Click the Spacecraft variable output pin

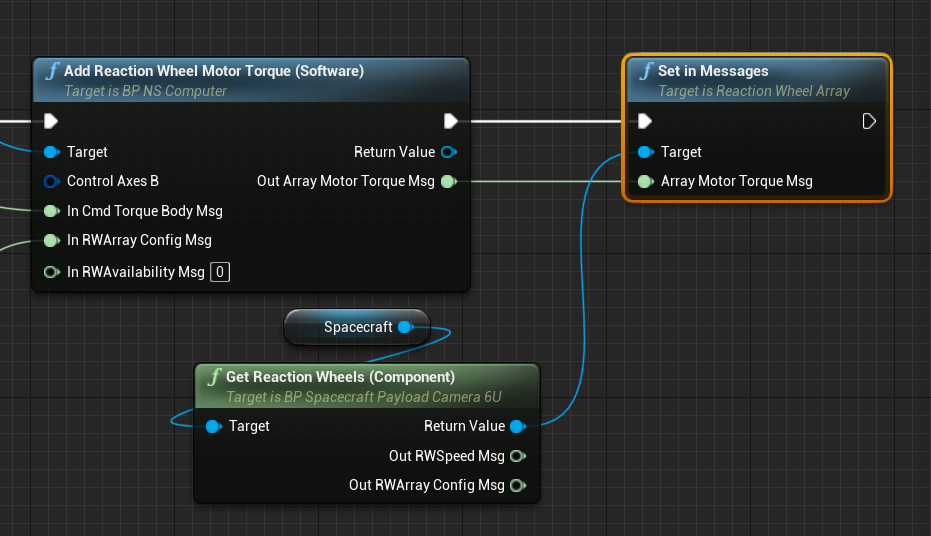pos(405,327)
